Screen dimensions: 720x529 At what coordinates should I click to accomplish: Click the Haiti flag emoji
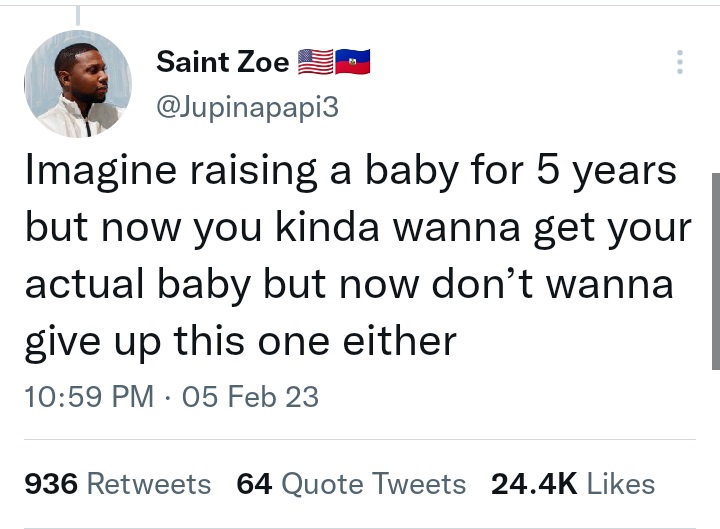pyautogui.click(x=352, y=63)
